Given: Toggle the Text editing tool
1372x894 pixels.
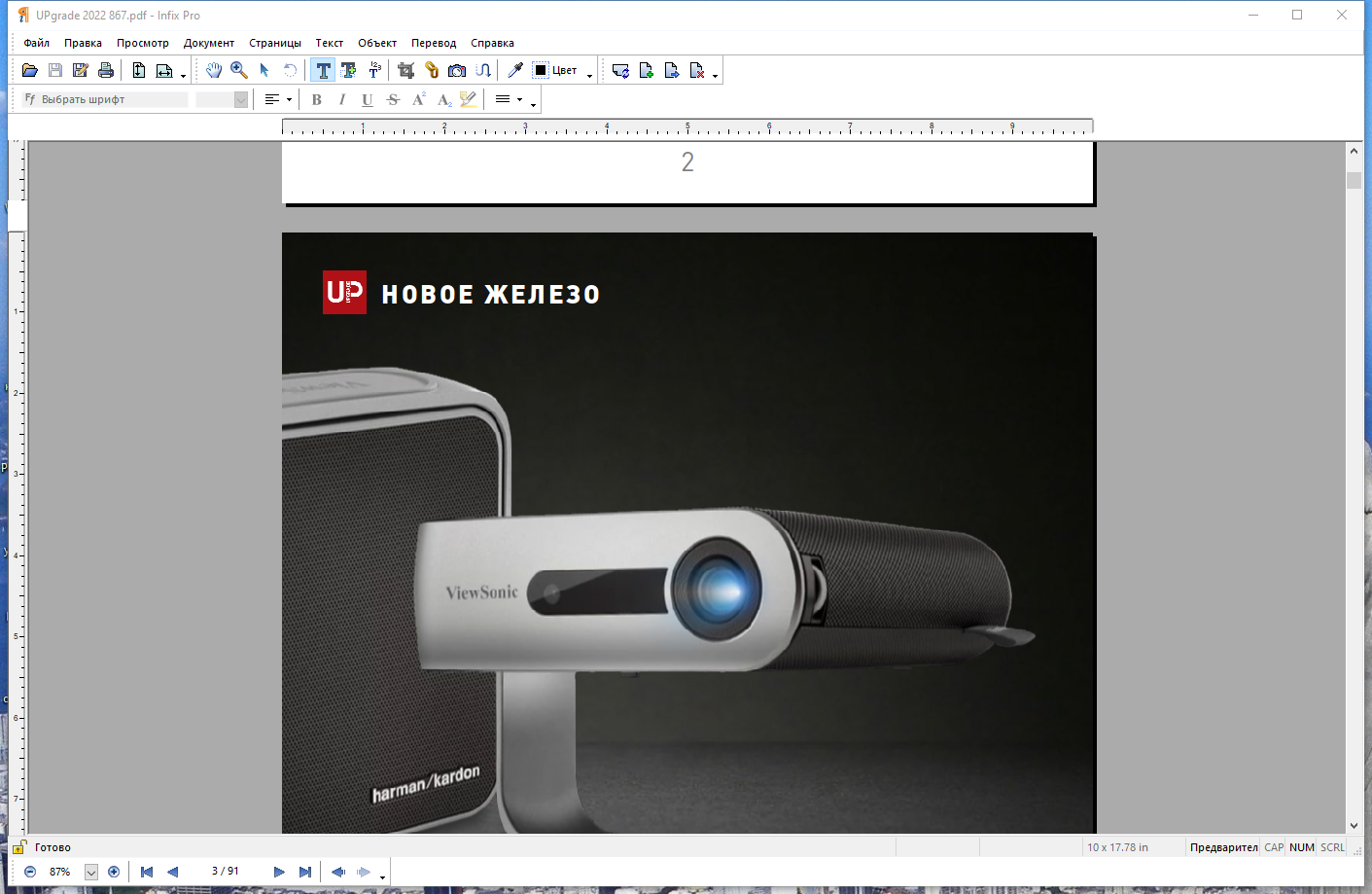Looking at the screenshot, I should point(323,70).
